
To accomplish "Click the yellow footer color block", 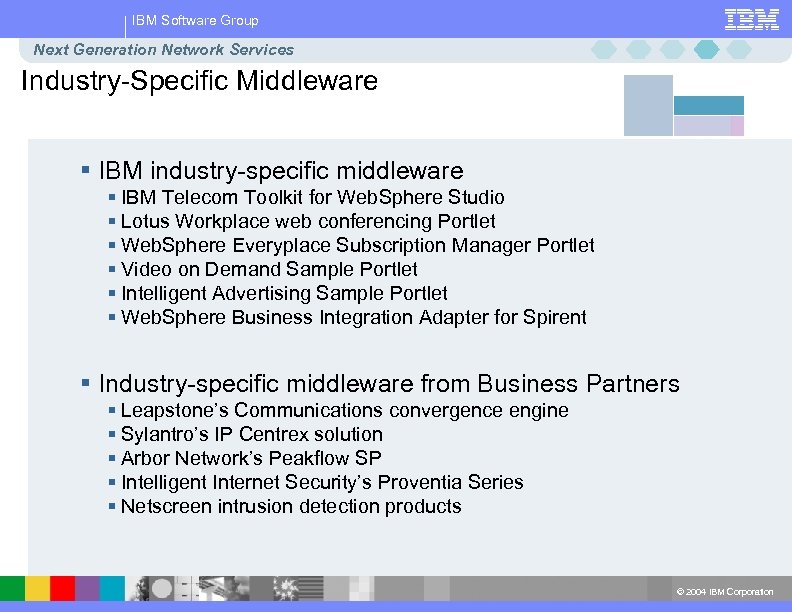I will click(x=38, y=588).
